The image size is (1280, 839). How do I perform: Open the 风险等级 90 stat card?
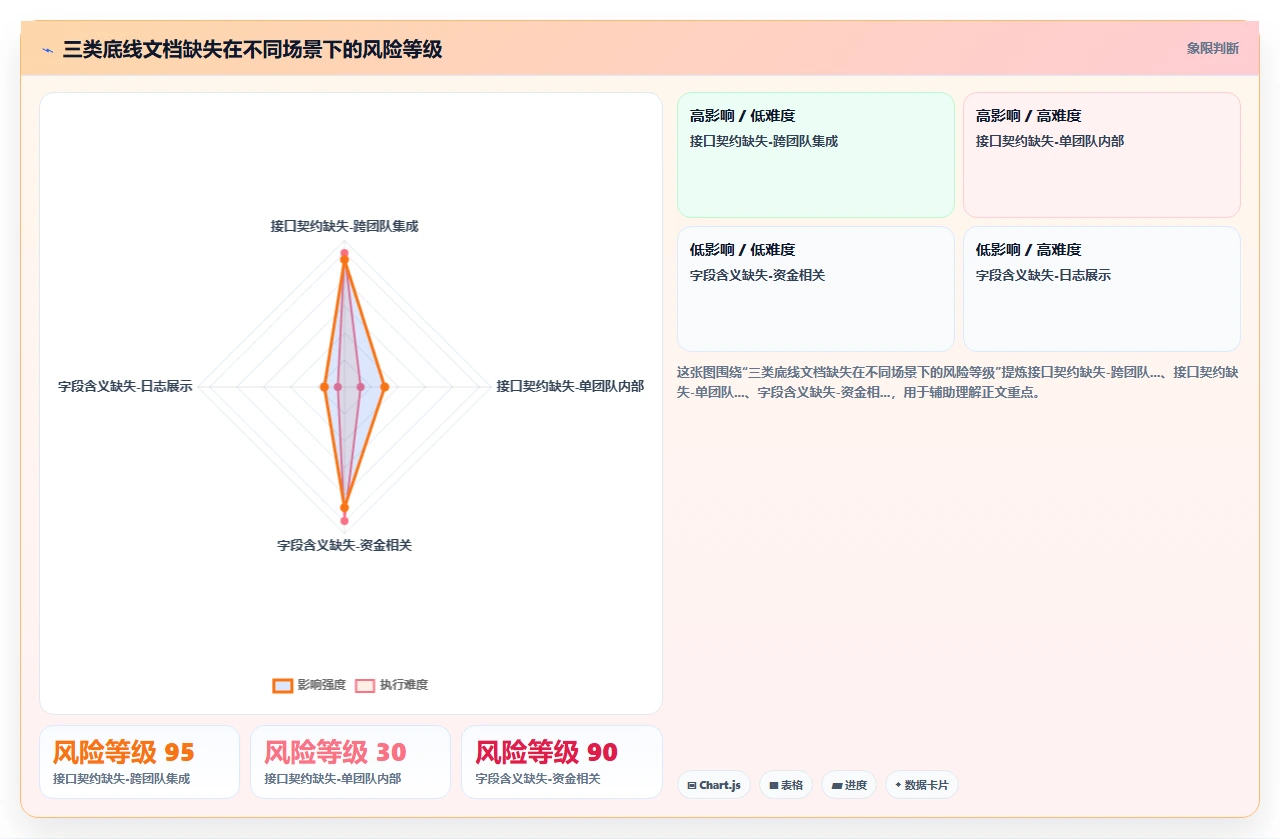562,762
